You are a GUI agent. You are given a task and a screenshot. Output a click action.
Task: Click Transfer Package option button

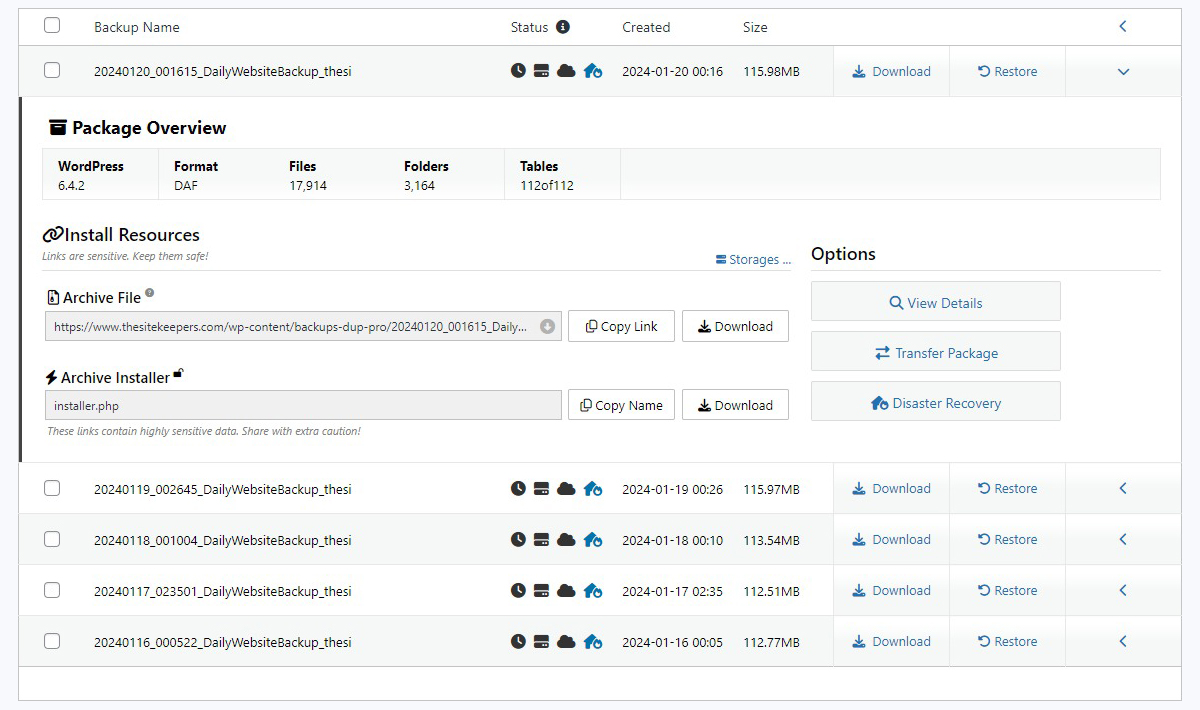coord(935,353)
